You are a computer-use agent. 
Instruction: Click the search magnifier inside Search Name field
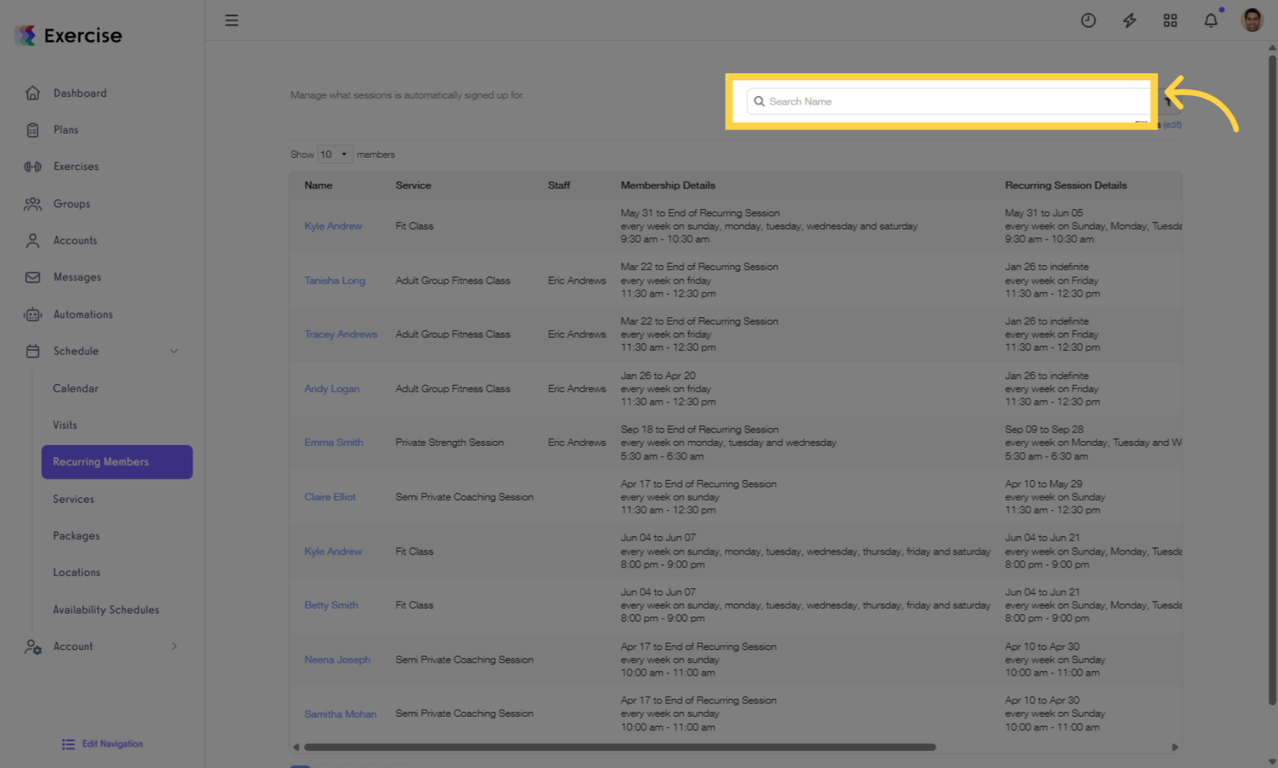pyautogui.click(x=759, y=101)
